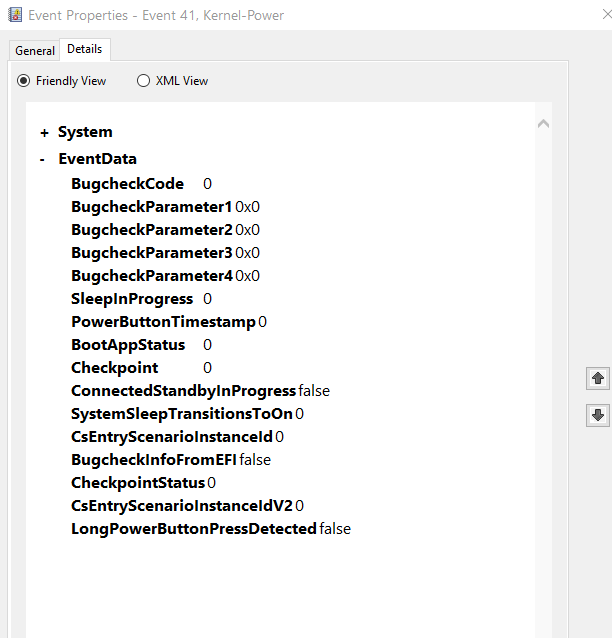This screenshot has width=612, height=638.
Task: Click the BugcheckCode field label
Action: [x=127, y=184]
